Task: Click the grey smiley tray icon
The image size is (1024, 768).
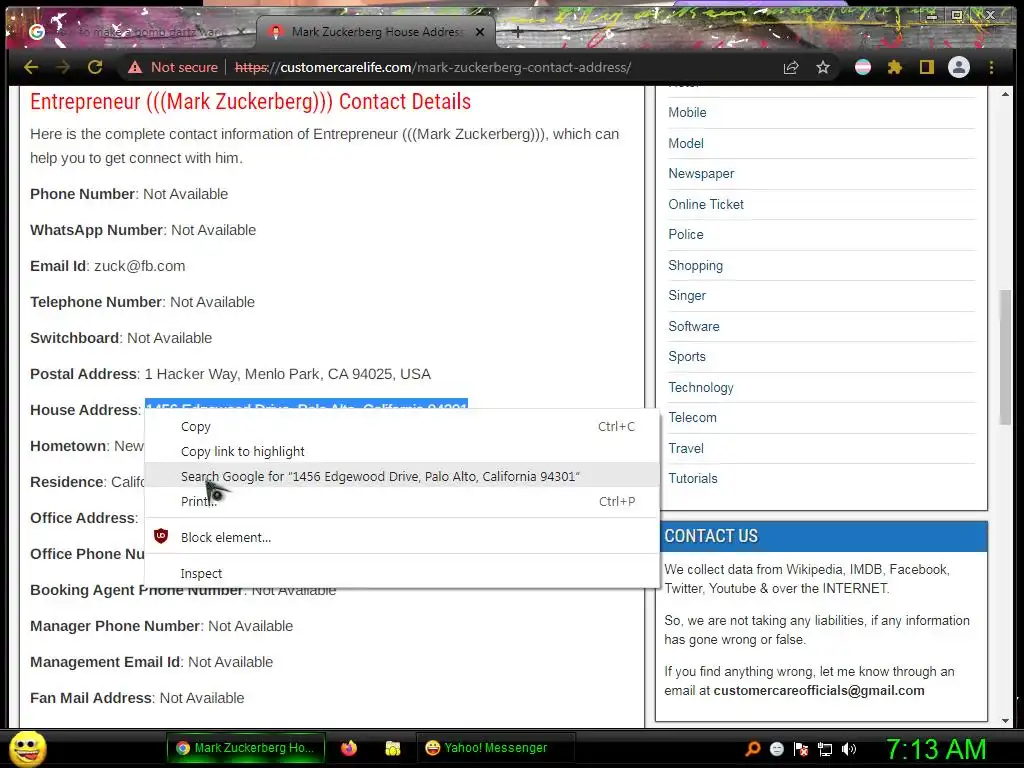Action: click(777, 748)
